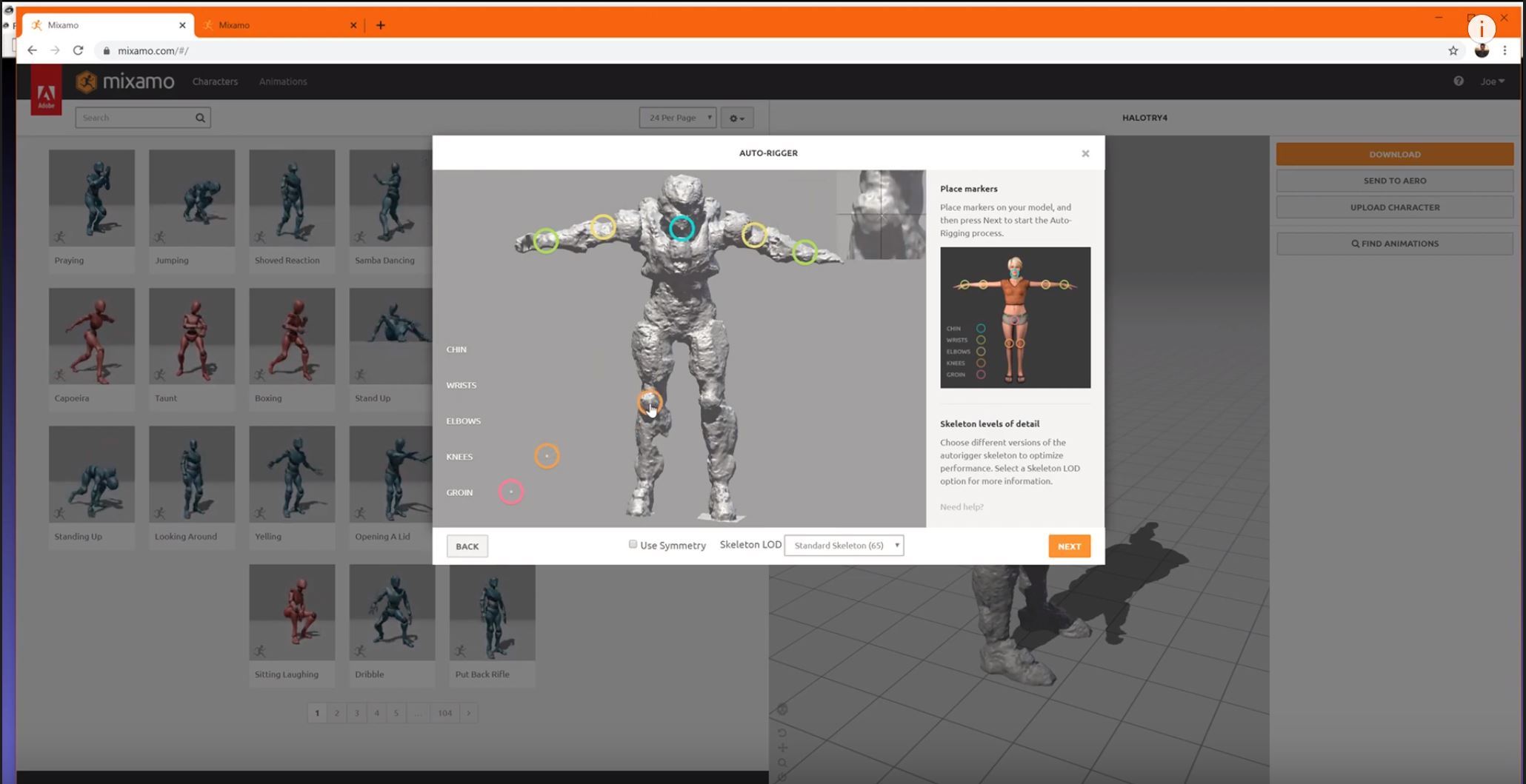Open the Need help? link

(x=962, y=507)
